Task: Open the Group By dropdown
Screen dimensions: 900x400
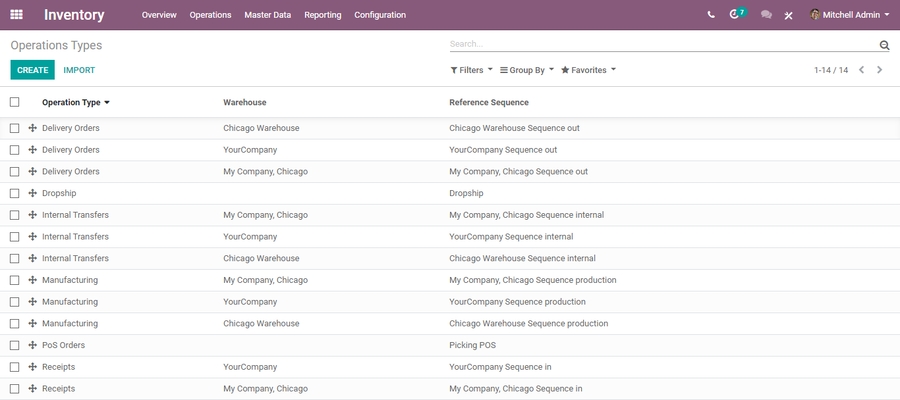Action: [x=527, y=70]
